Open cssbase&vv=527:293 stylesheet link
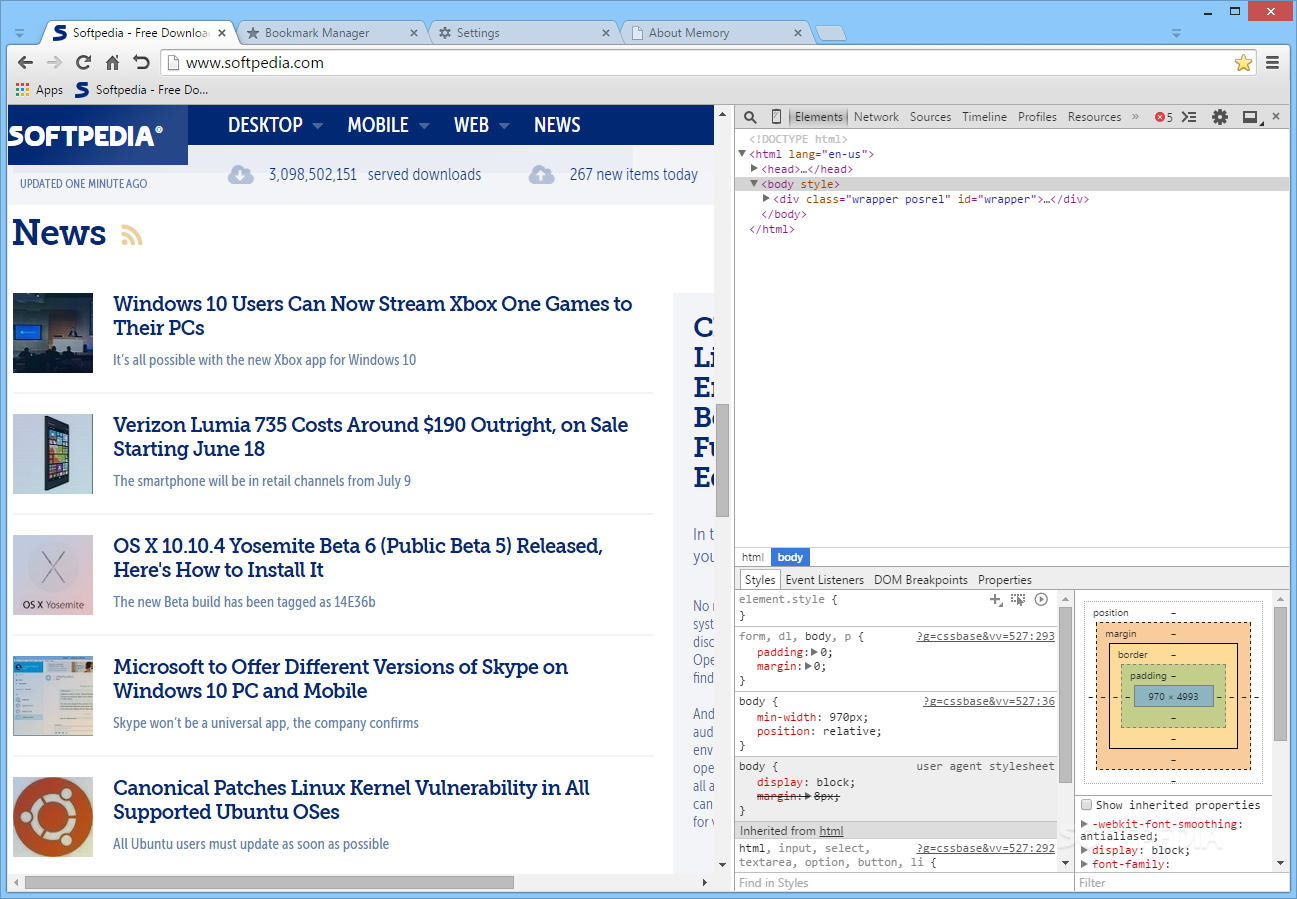This screenshot has height=899, width=1297. (x=985, y=636)
